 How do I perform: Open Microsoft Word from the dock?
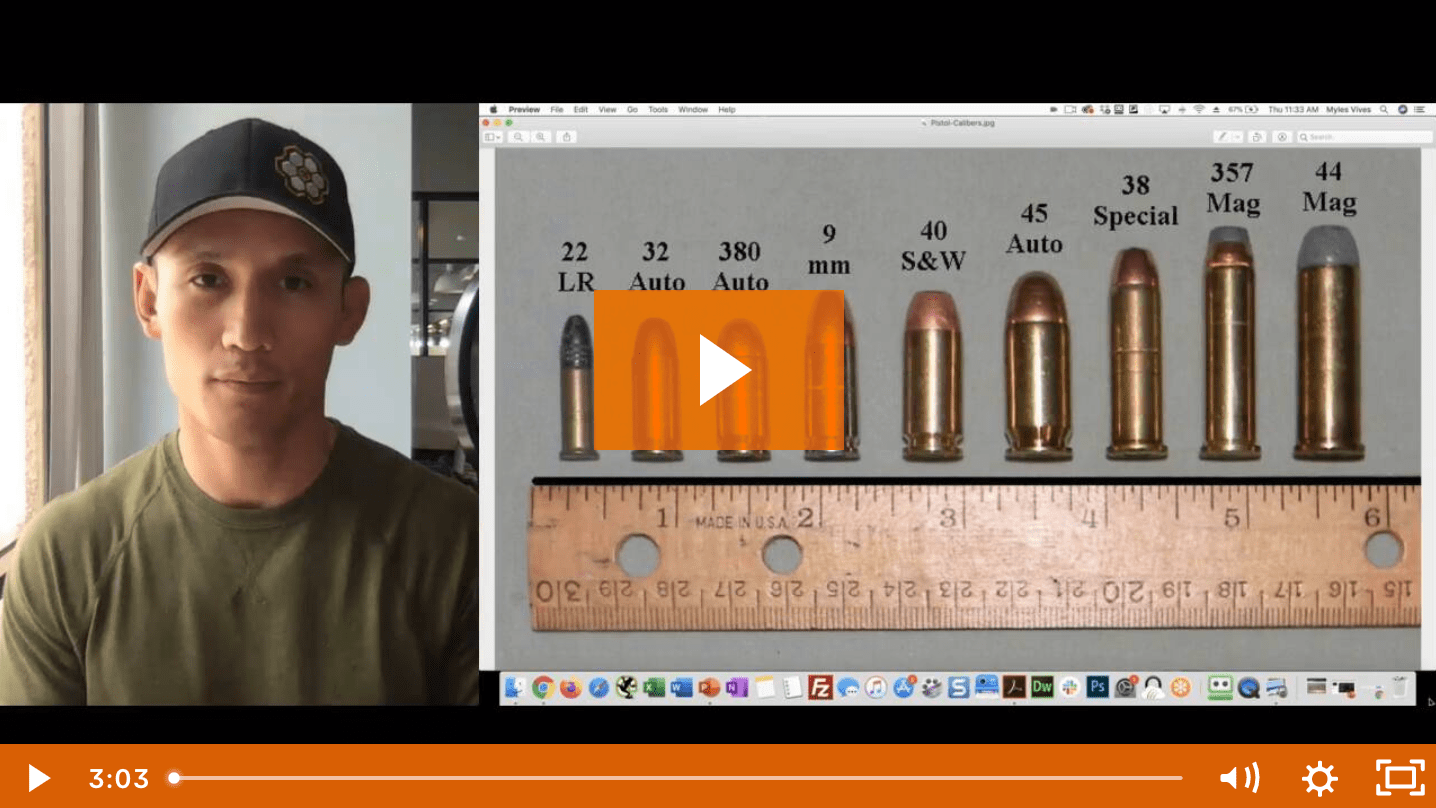(682, 688)
